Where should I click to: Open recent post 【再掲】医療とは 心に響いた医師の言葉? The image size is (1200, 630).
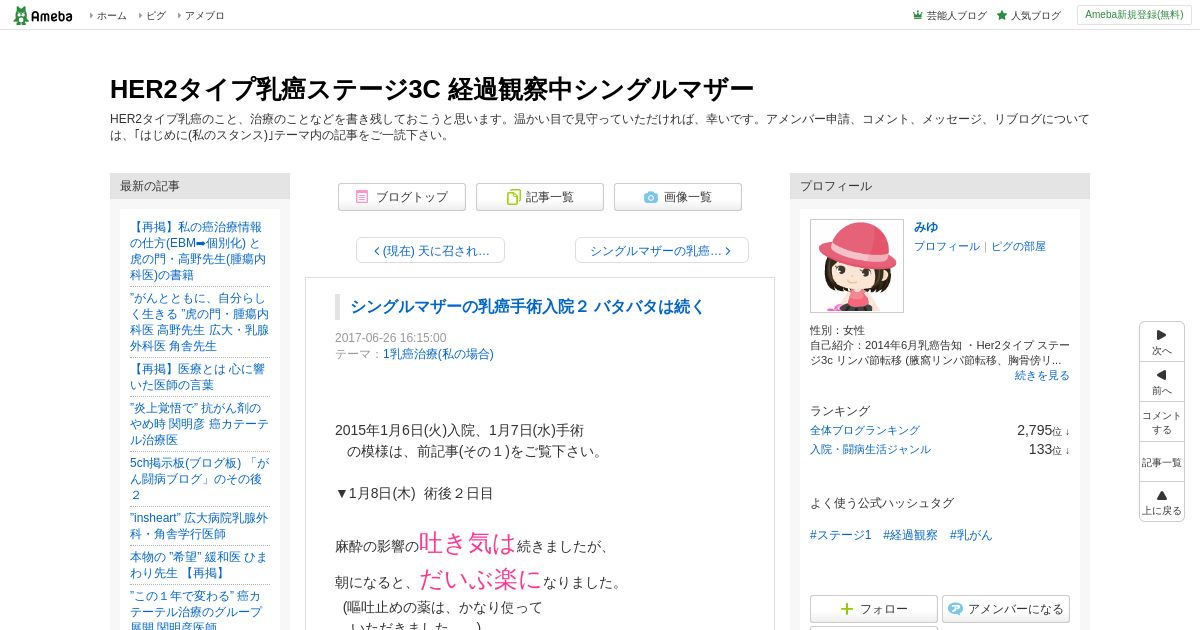coord(199,377)
